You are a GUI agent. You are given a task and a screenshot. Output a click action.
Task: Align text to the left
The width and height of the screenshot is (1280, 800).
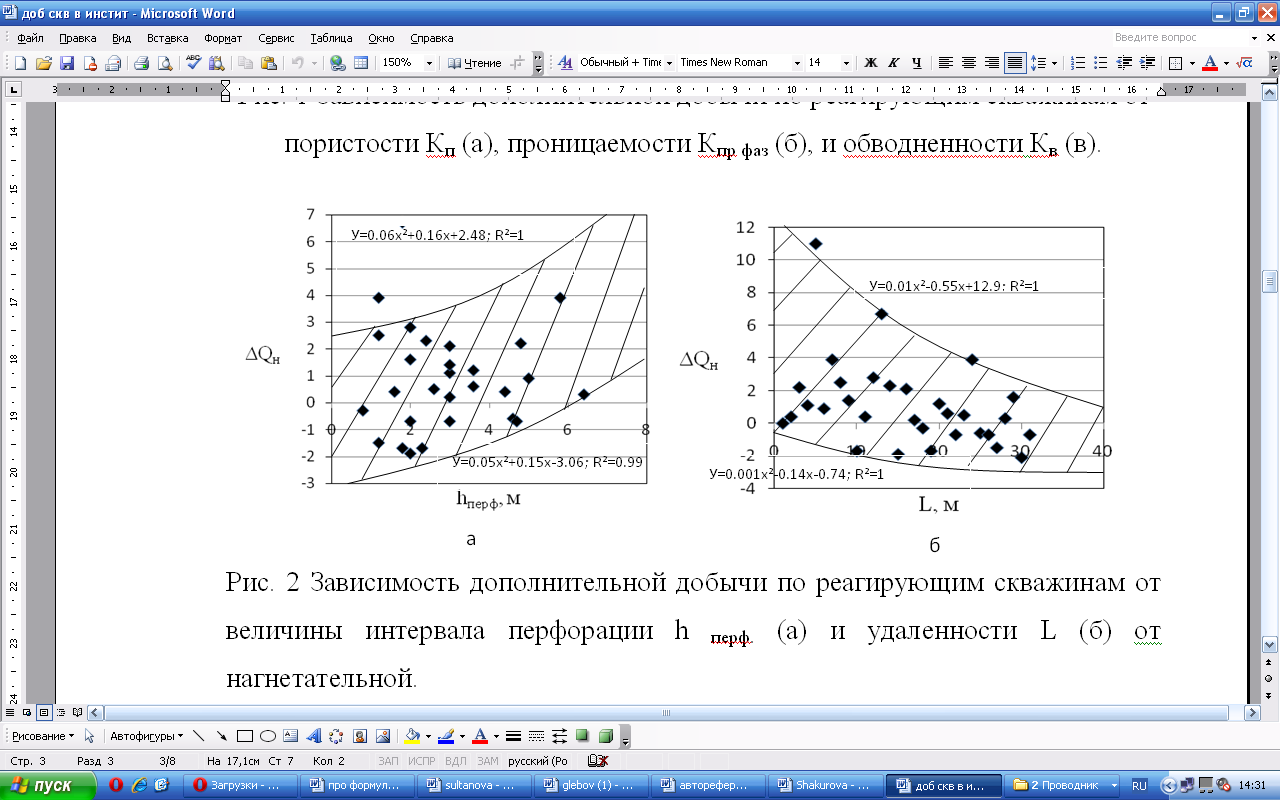(946, 63)
